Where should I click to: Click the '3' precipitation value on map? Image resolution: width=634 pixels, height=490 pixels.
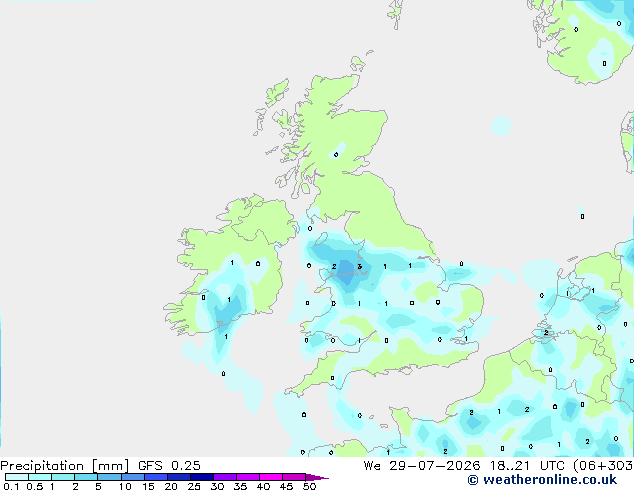coord(359,266)
